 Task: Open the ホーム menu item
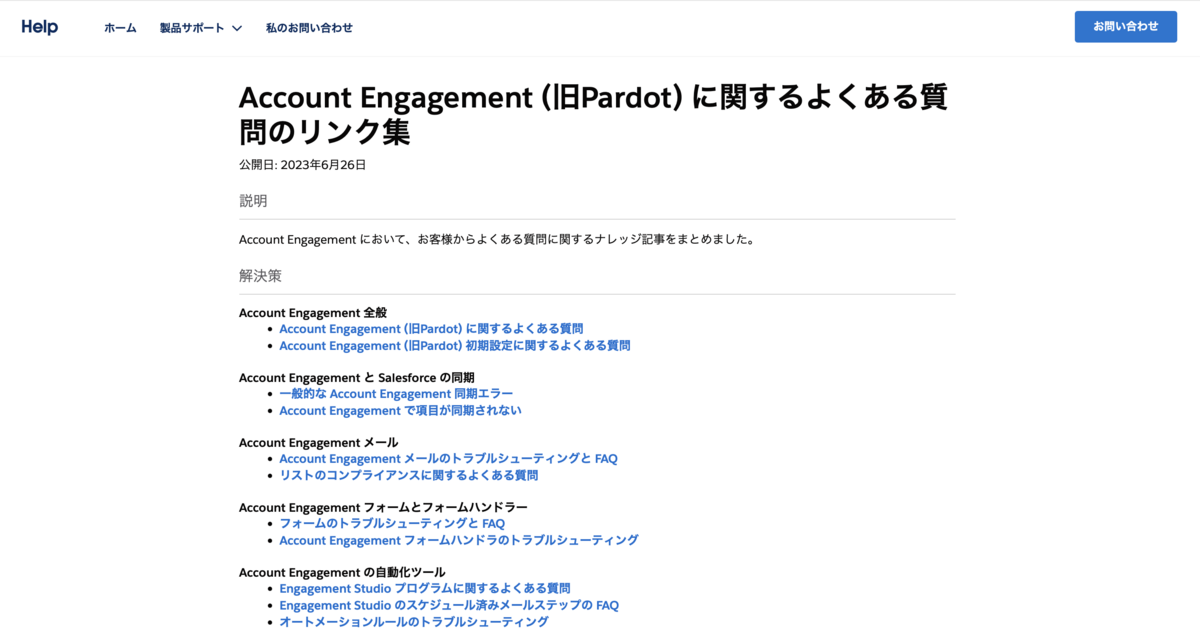click(120, 28)
